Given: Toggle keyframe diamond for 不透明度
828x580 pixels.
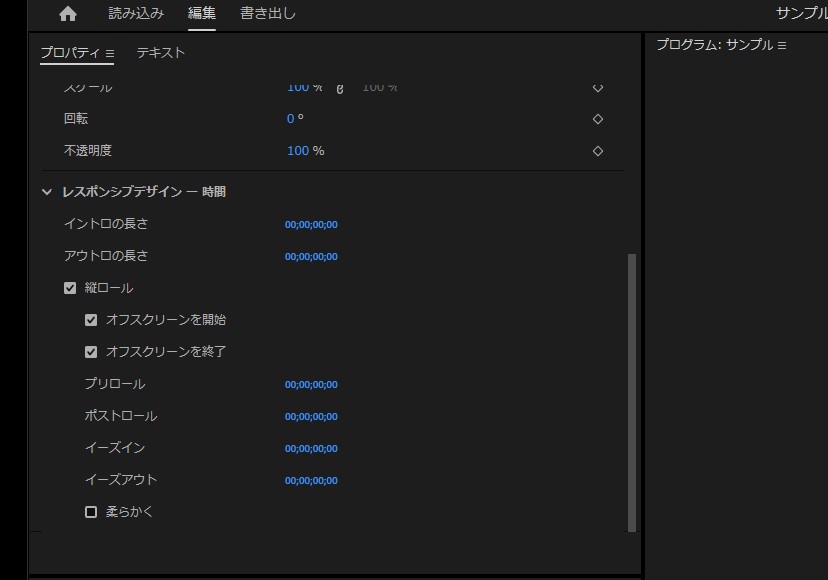Looking at the screenshot, I should click(598, 151).
